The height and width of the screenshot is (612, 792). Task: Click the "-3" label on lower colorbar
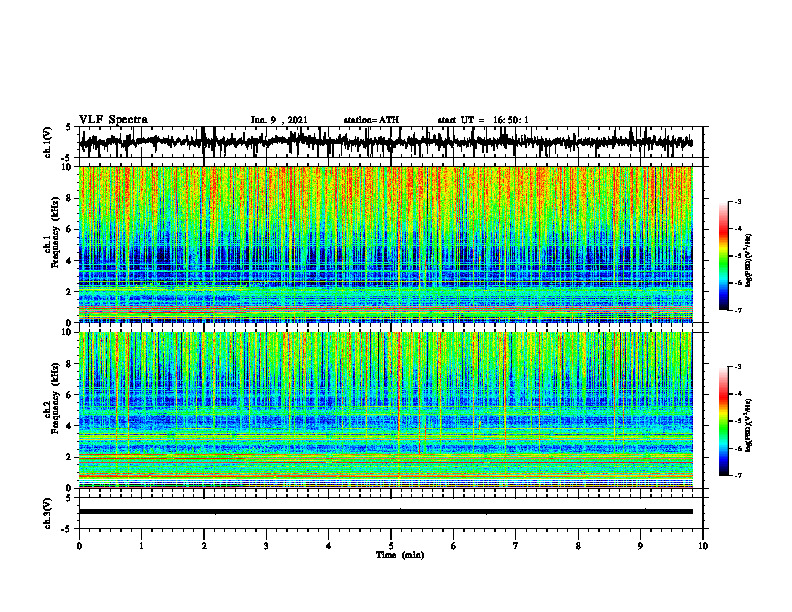[x=738, y=367]
